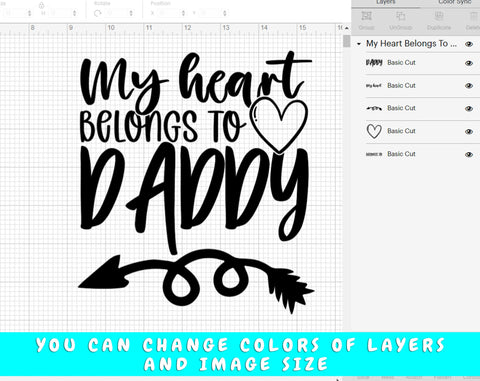Select the DADDY lettering on canvas
This screenshot has width=480, height=381.
point(194,198)
